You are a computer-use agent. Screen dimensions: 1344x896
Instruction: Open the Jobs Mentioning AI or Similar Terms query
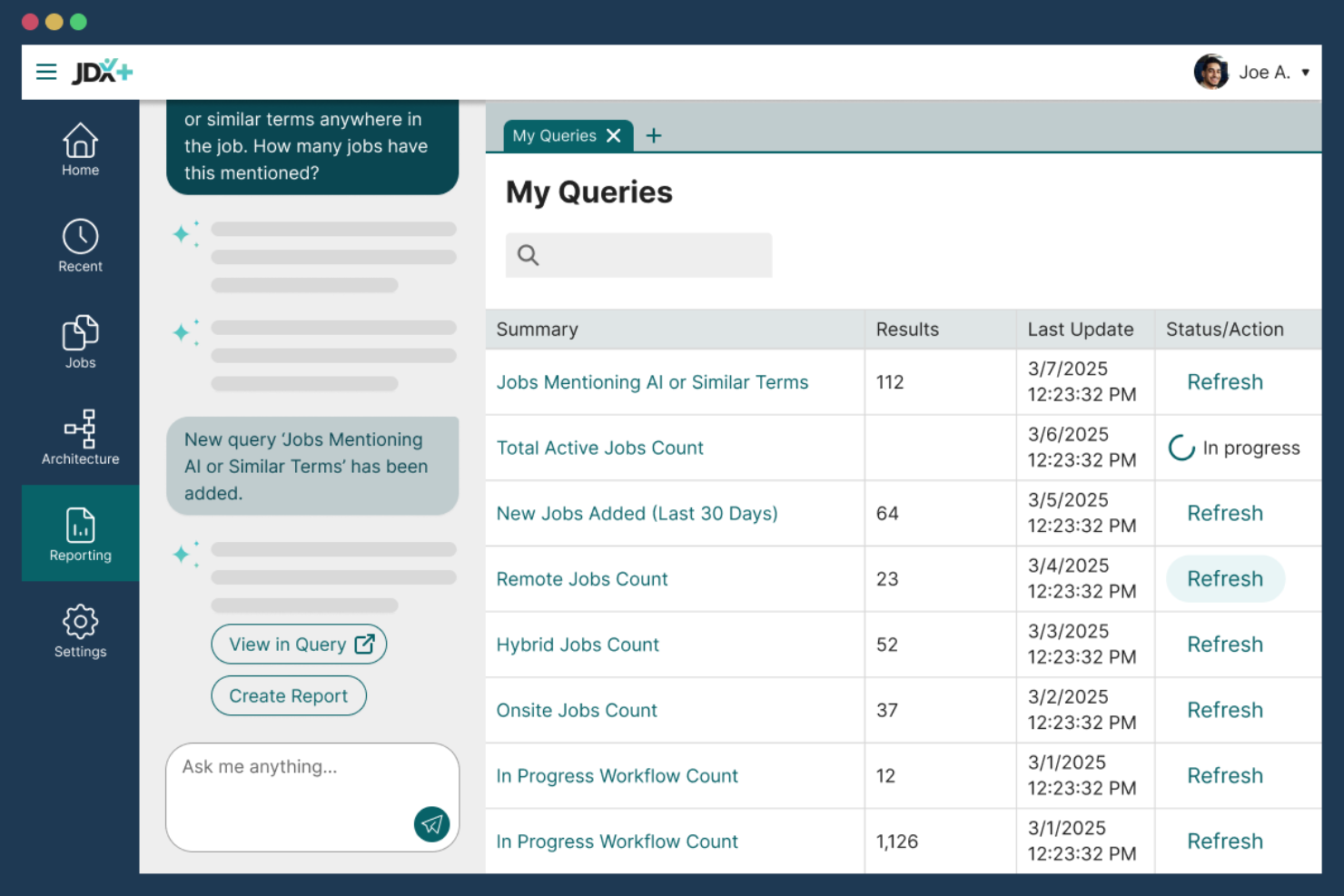point(652,382)
